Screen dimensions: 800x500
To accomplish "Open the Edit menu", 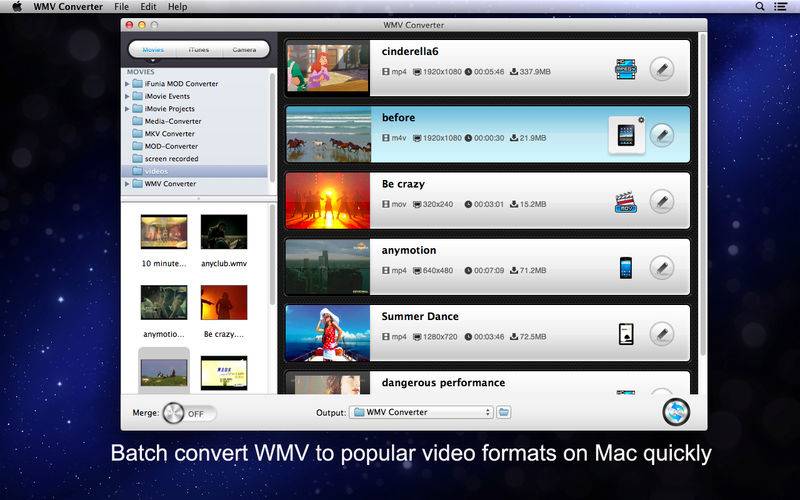I will 148,7.
